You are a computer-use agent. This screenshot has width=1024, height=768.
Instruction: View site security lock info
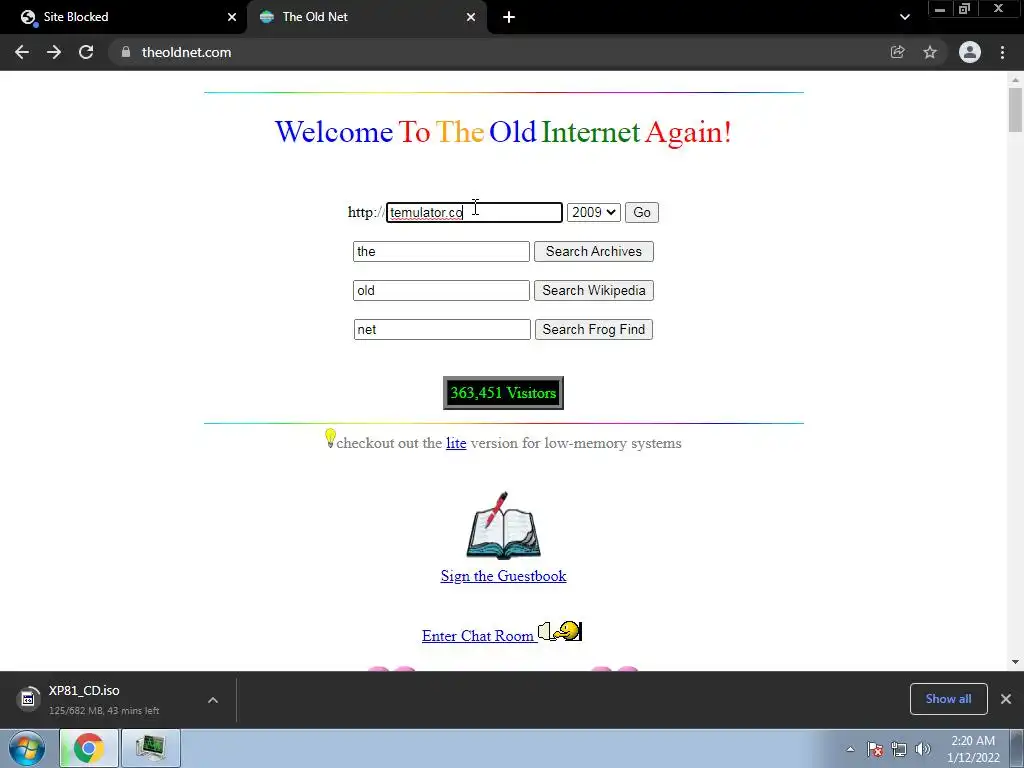pos(126,52)
